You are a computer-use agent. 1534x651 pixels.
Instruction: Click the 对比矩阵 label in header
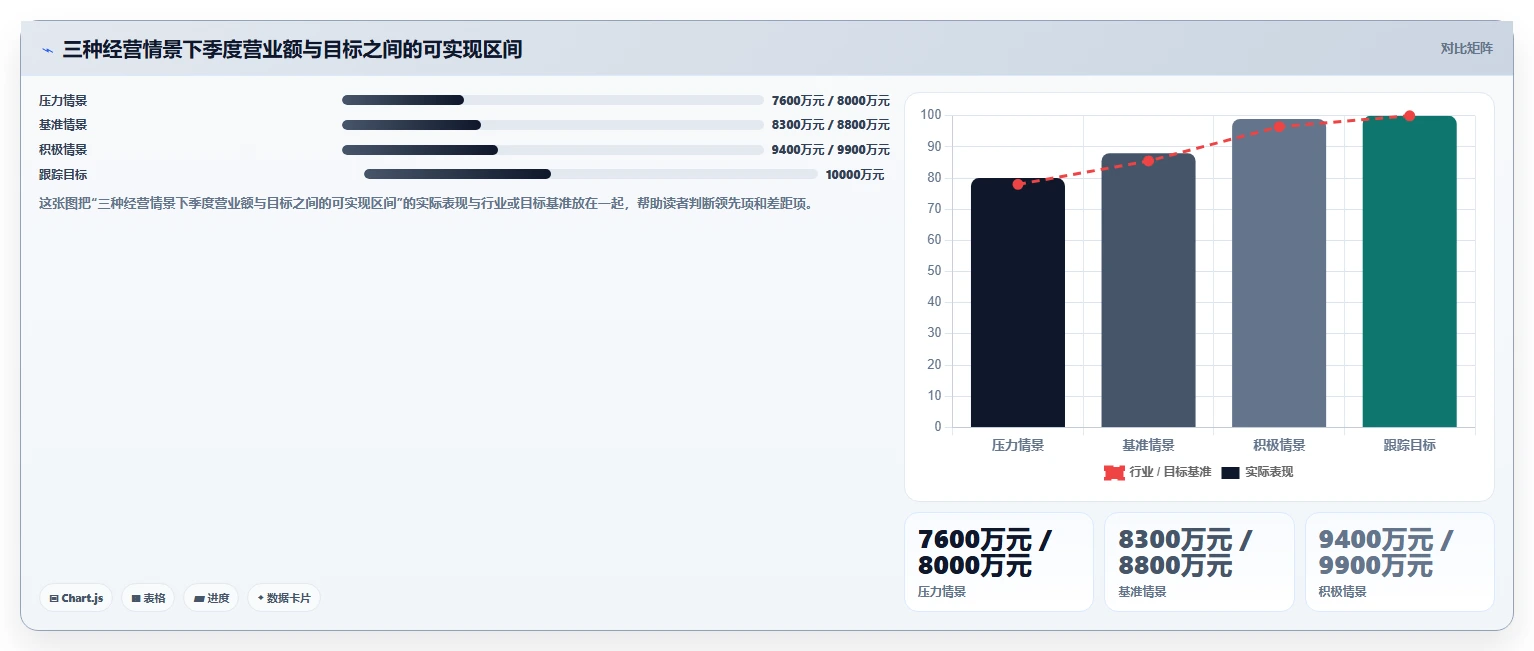(x=1466, y=49)
